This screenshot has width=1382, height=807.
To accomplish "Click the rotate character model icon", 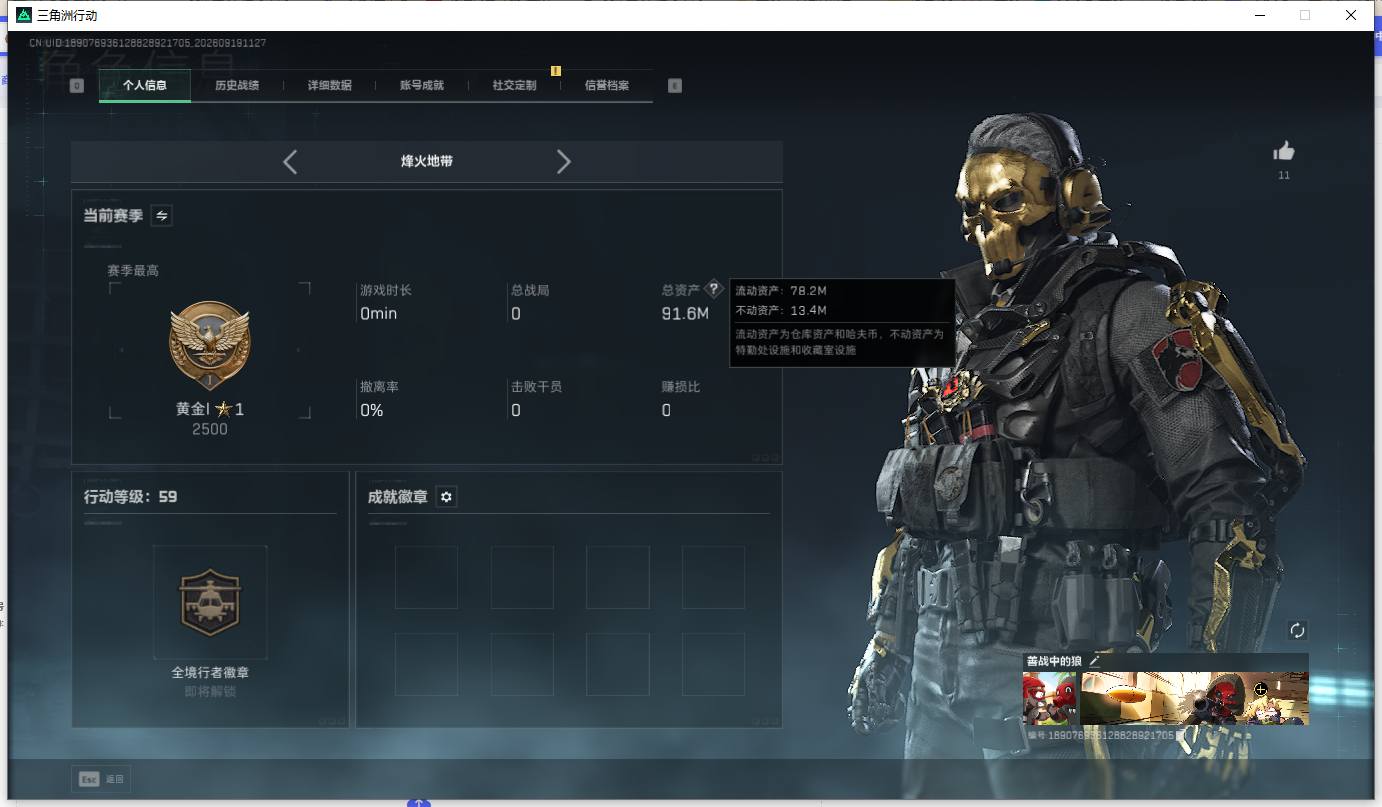I will coord(1298,630).
